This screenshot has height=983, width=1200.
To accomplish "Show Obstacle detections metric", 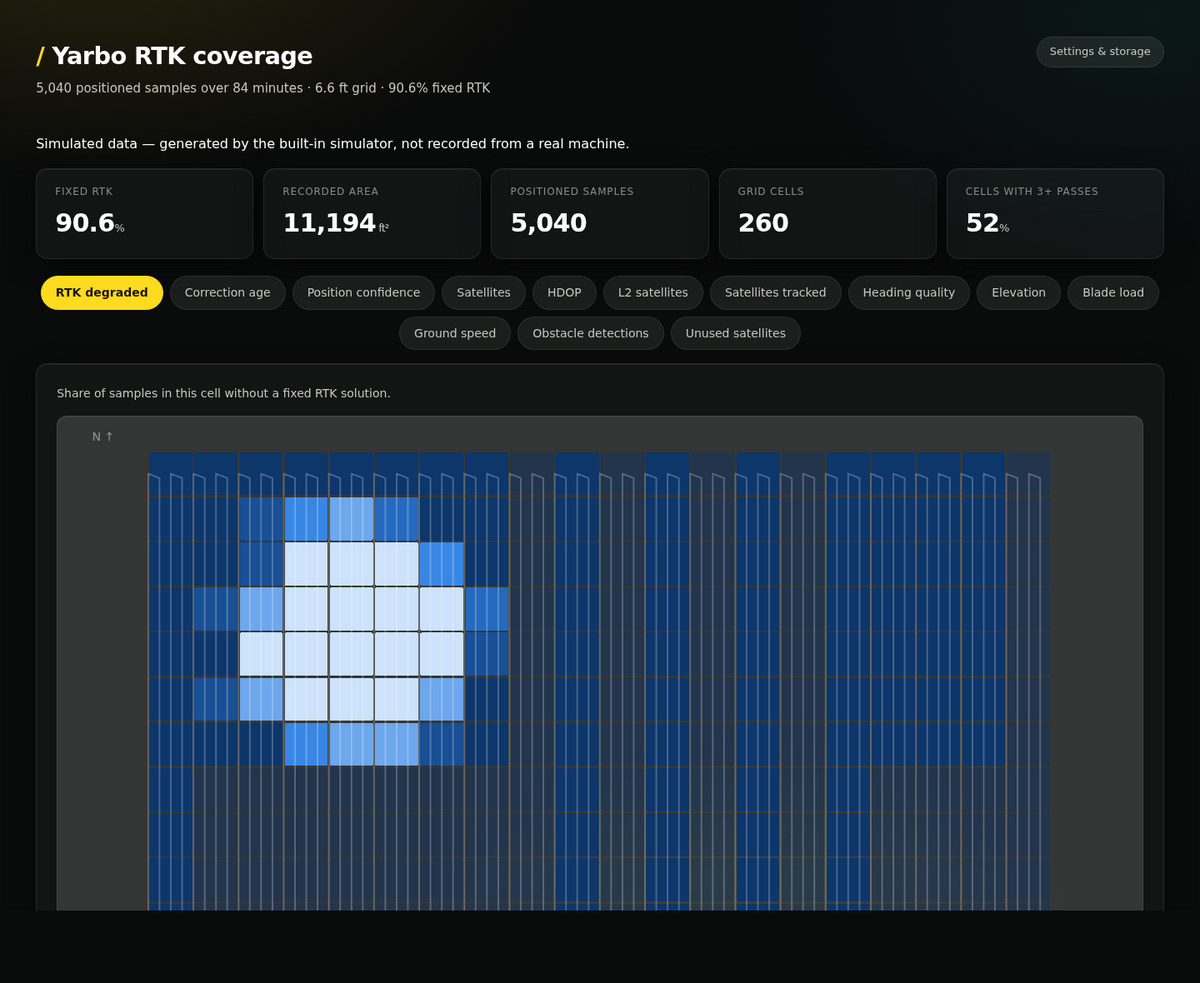I will pos(591,333).
